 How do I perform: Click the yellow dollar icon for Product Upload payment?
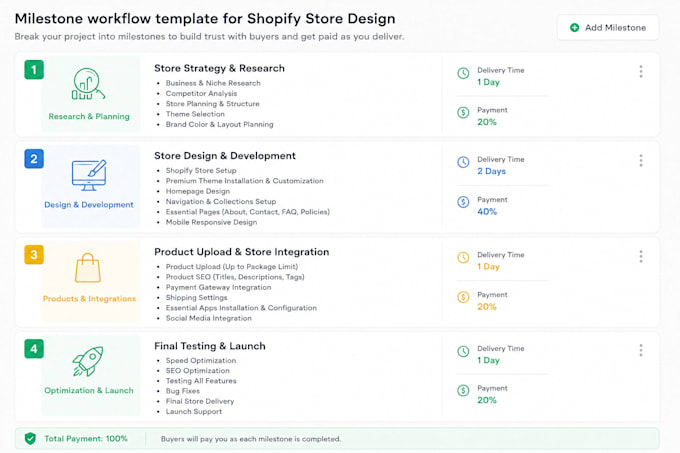click(x=463, y=297)
